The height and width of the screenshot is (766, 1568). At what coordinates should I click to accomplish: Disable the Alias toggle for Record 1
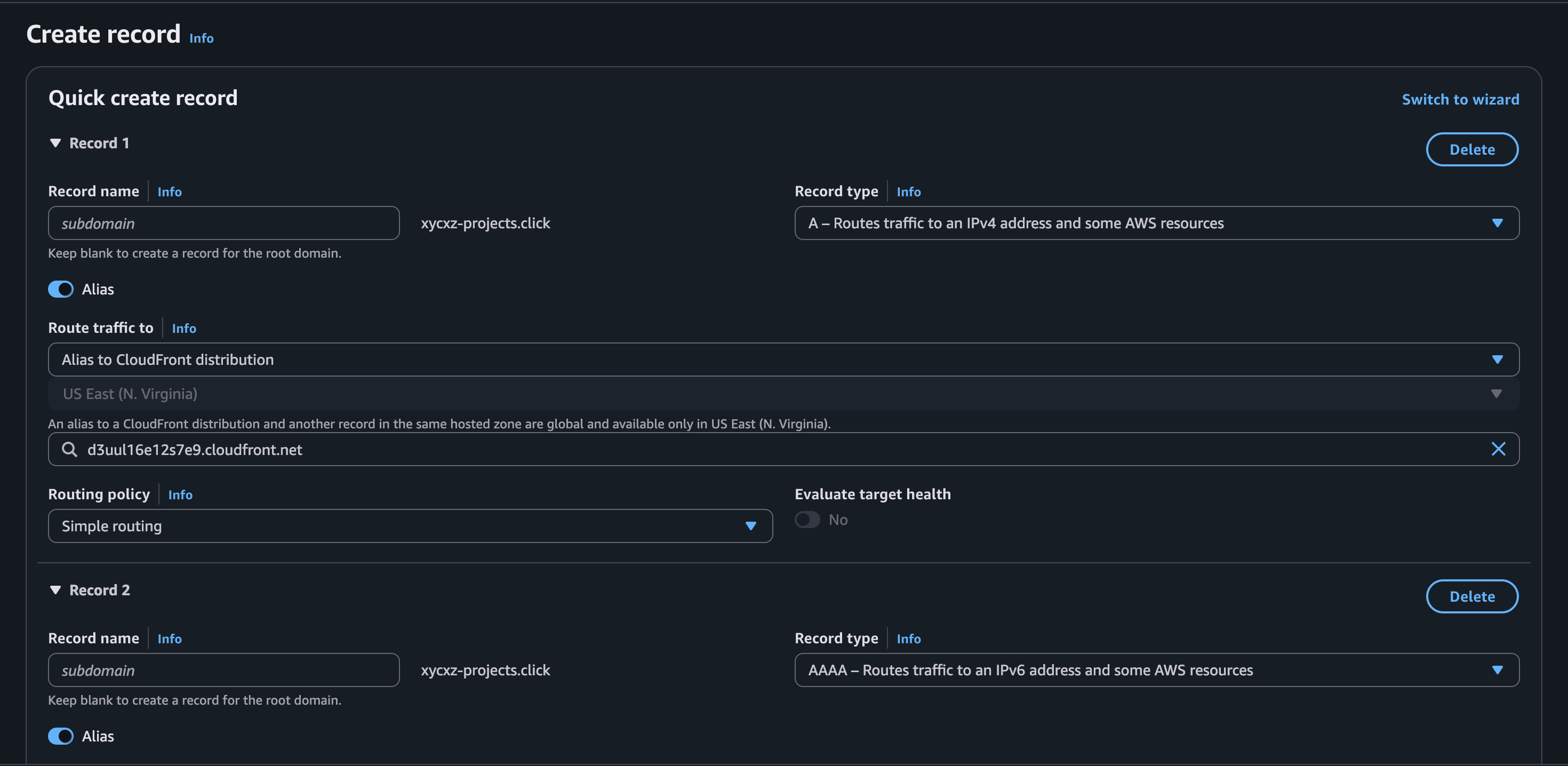[x=61, y=289]
